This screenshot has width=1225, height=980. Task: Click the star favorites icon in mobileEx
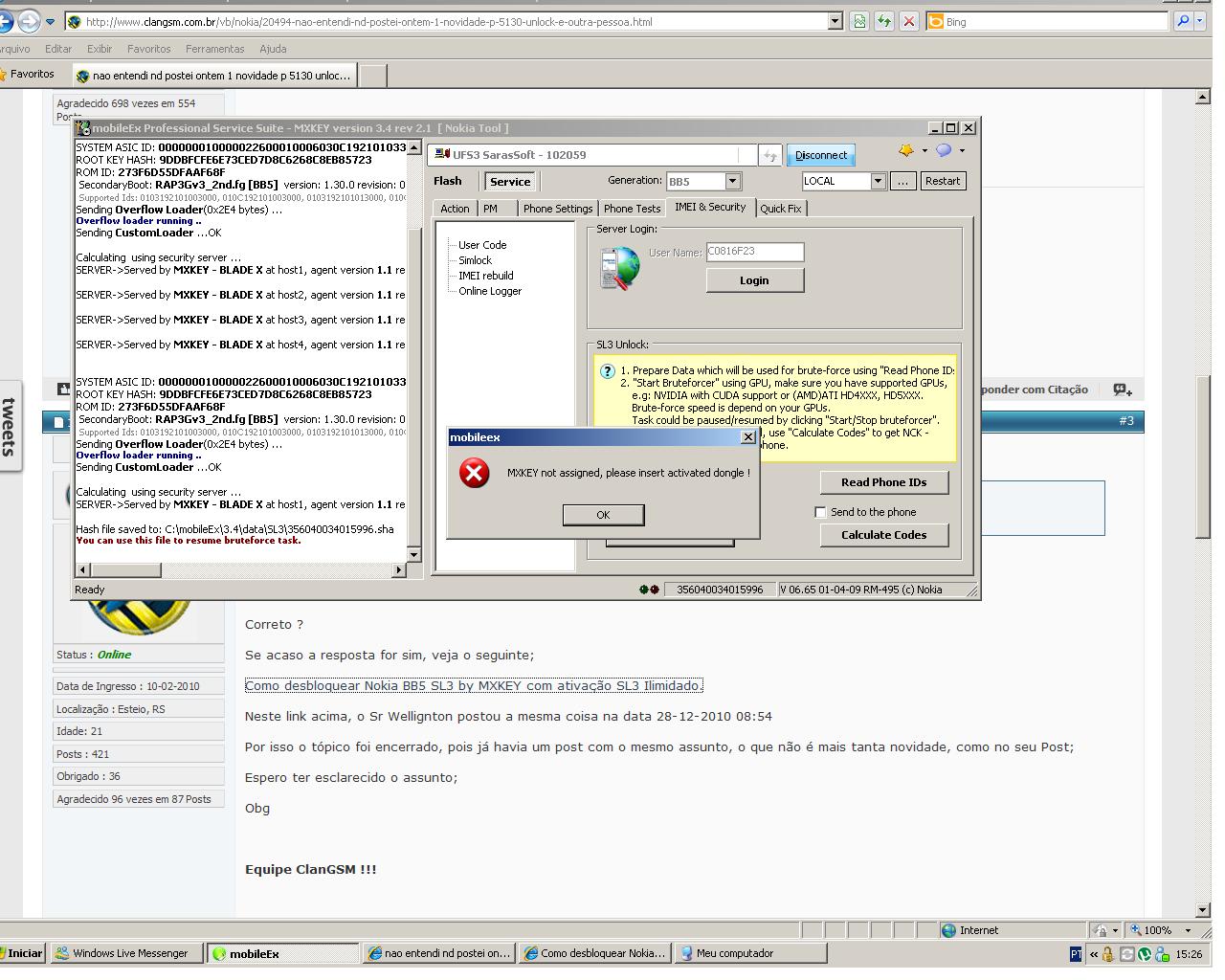click(905, 150)
